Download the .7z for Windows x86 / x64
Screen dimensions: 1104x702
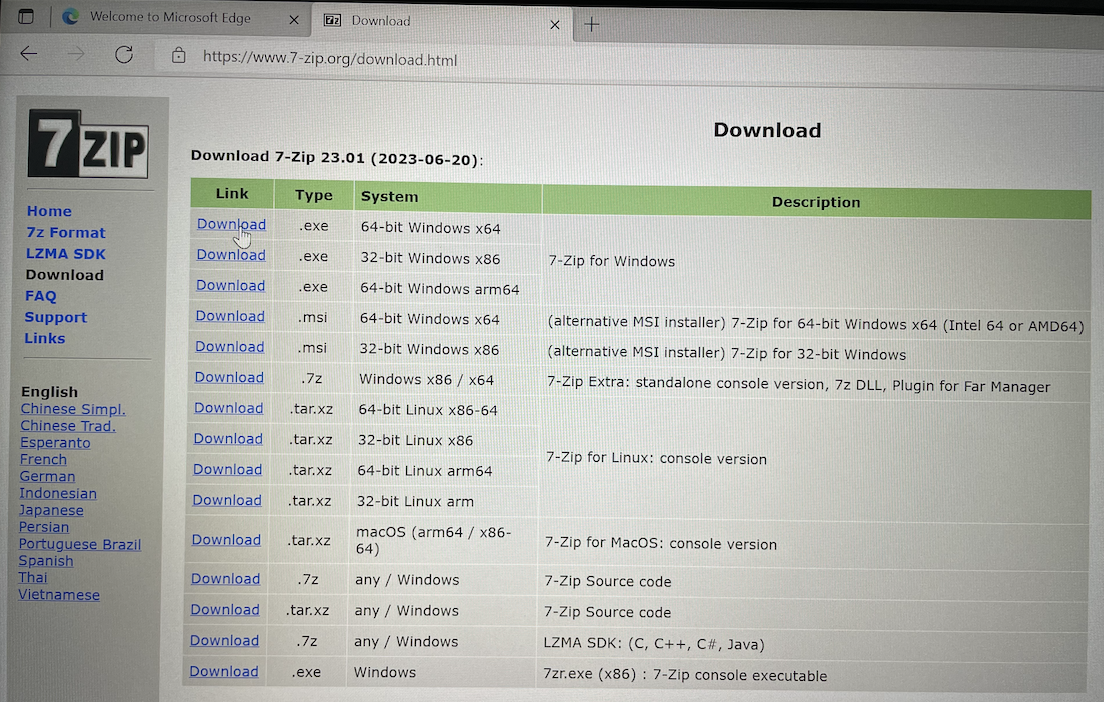click(x=229, y=377)
